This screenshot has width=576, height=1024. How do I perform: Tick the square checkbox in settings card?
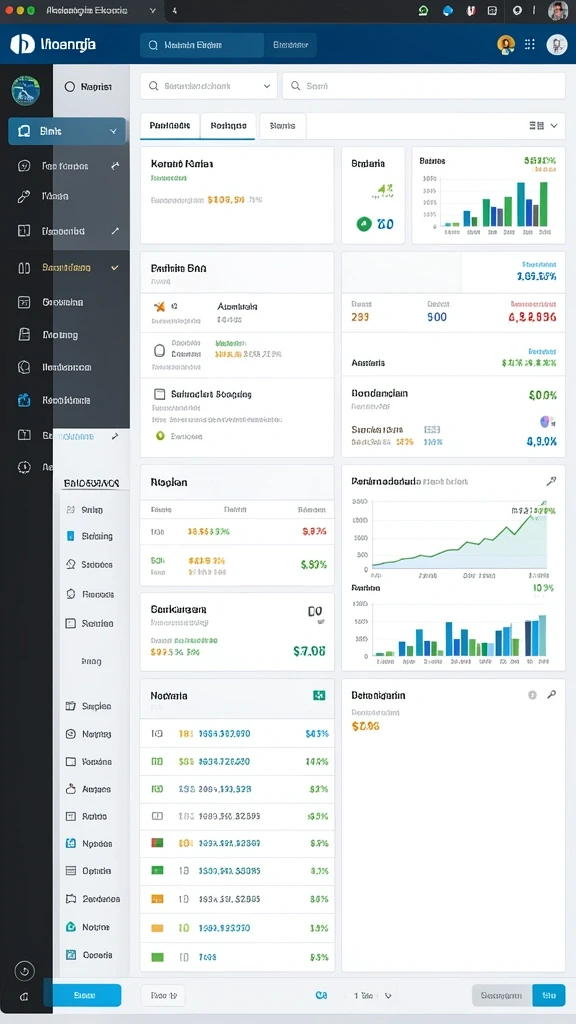point(159,394)
